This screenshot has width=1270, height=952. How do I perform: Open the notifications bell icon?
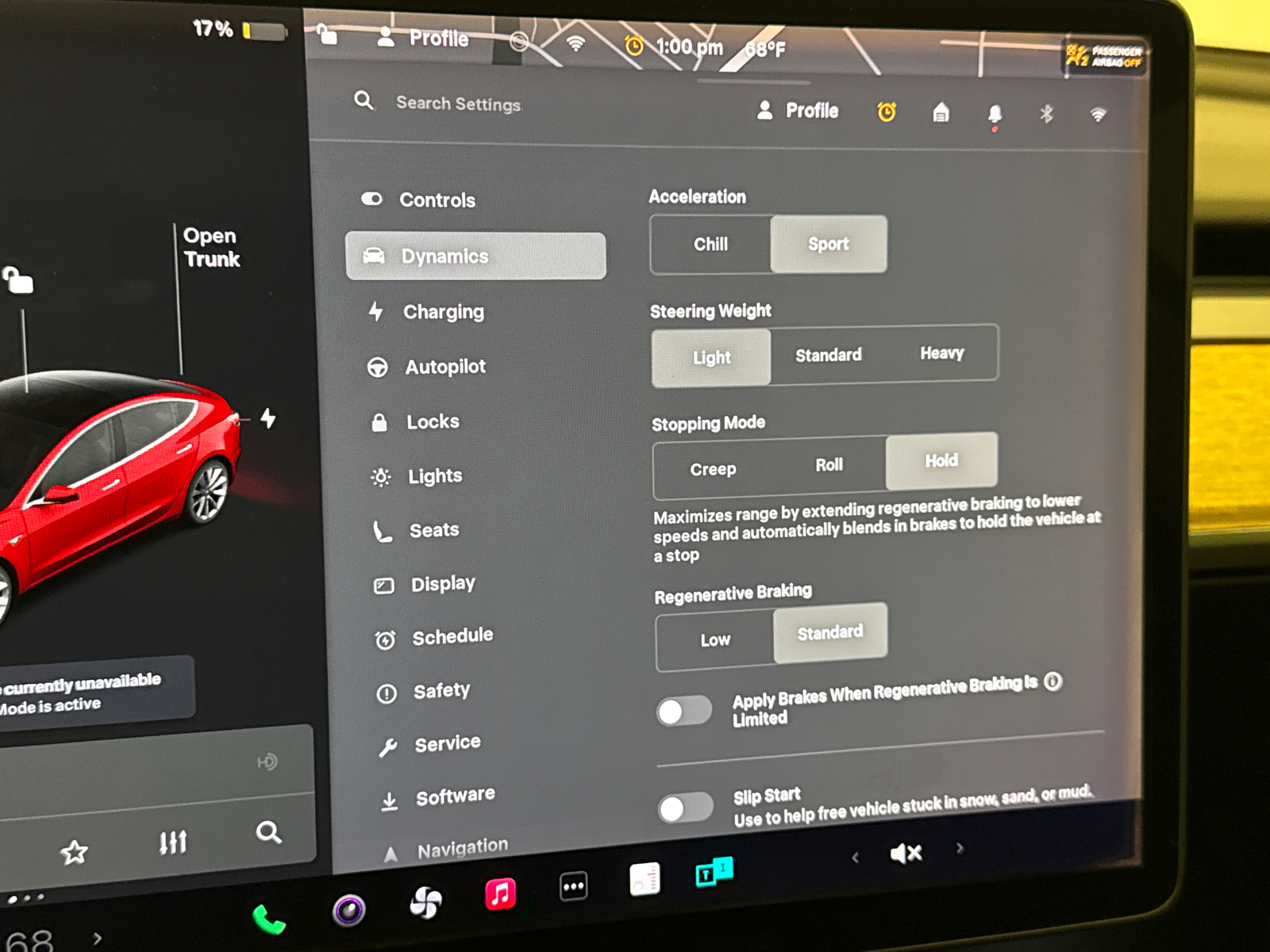[x=994, y=115]
